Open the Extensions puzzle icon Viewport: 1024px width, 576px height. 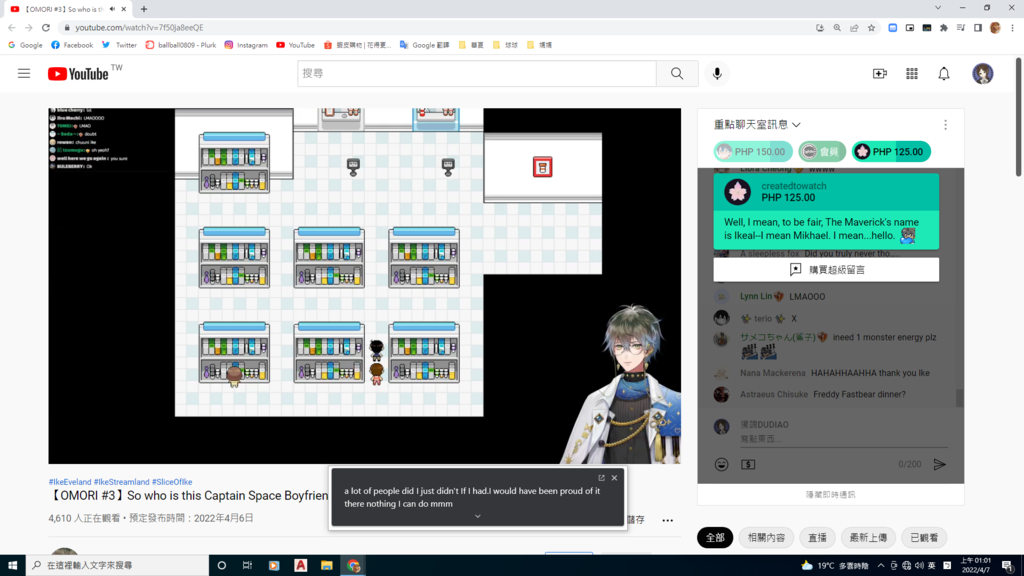pos(944,27)
